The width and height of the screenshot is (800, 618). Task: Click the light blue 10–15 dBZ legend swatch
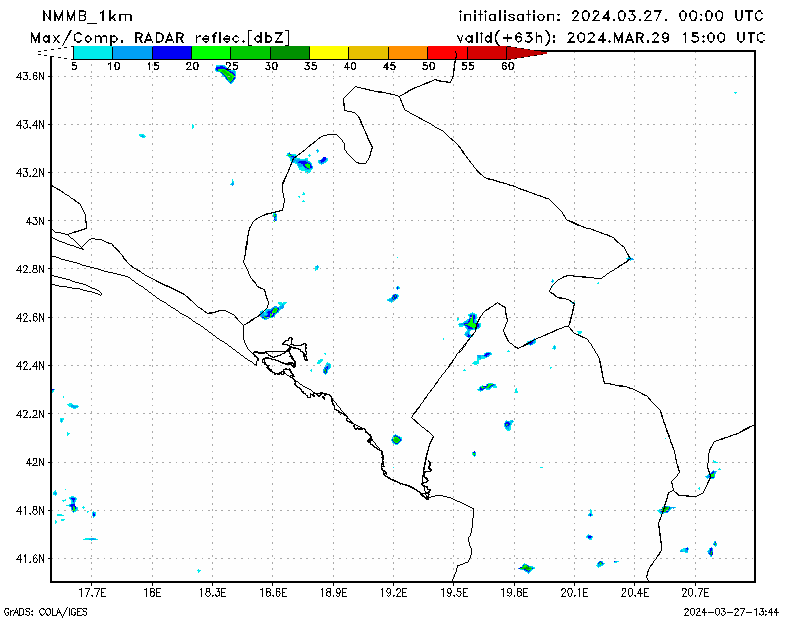(x=133, y=53)
